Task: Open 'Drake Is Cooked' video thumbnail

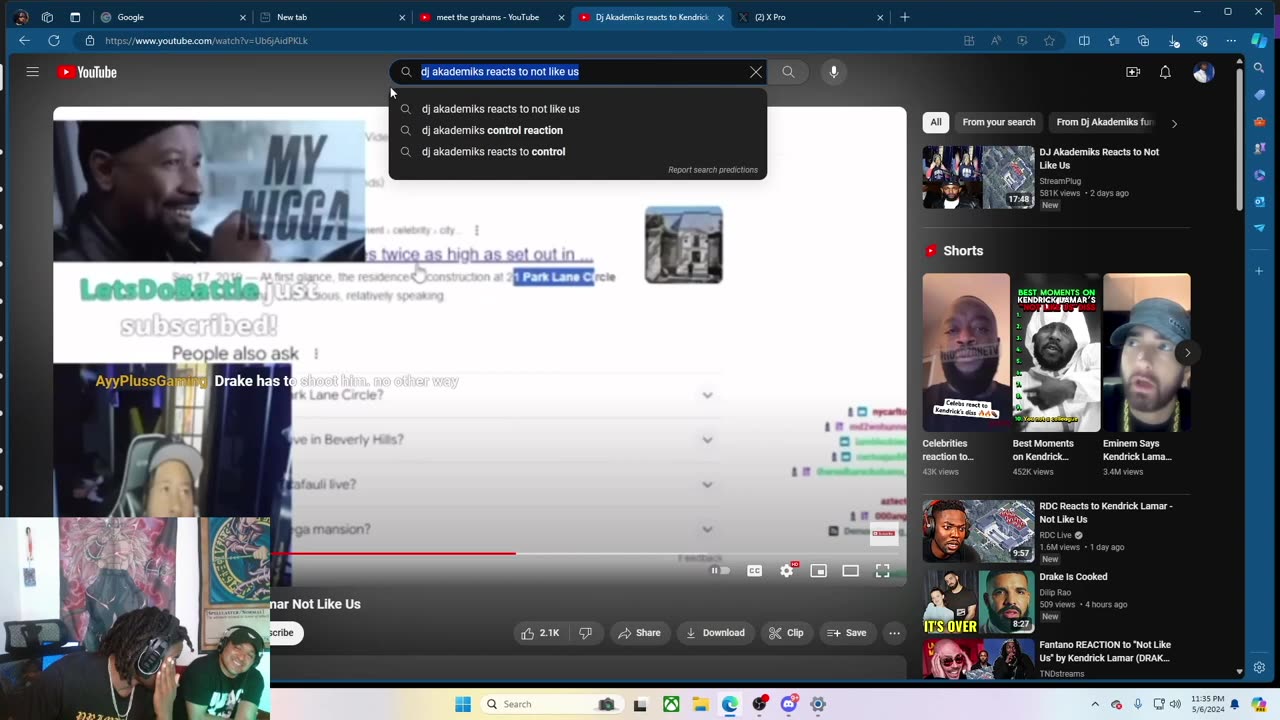Action: click(x=978, y=602)
